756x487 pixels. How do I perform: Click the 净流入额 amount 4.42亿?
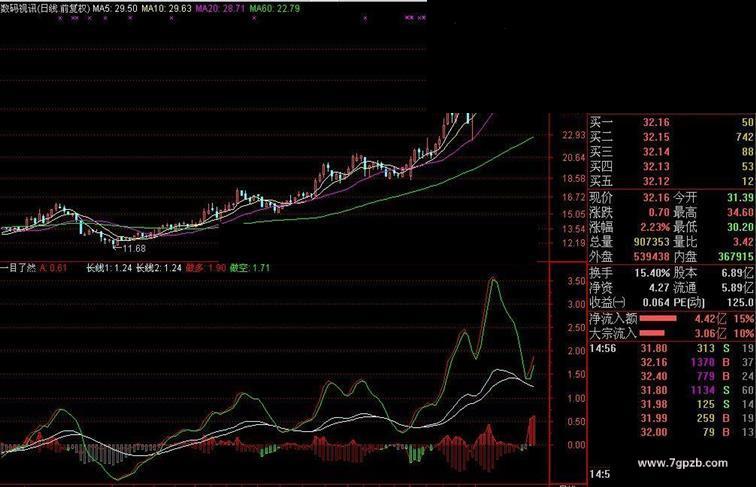point(710,319)
